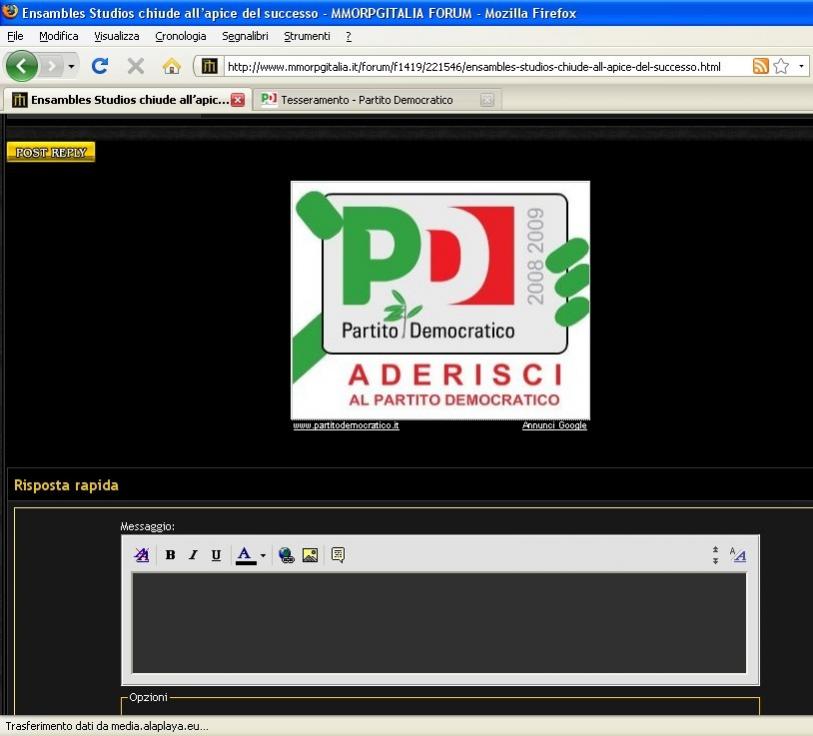Close the Ensambles Studios tab
Image resolution: width=813 pixels, height=736 pixels.
tap(238, 100)
